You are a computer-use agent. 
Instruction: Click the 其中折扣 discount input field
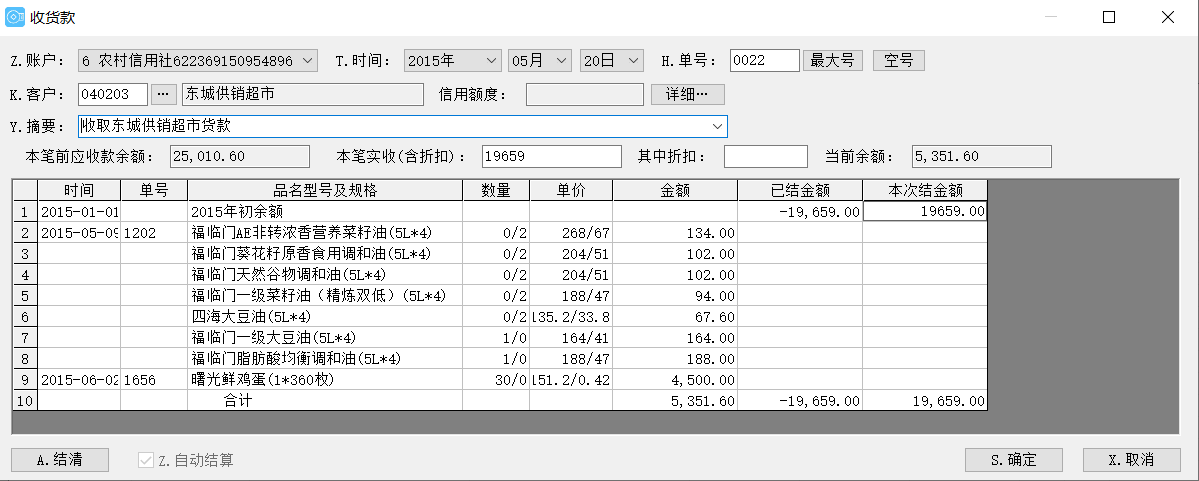click(765, 157)
